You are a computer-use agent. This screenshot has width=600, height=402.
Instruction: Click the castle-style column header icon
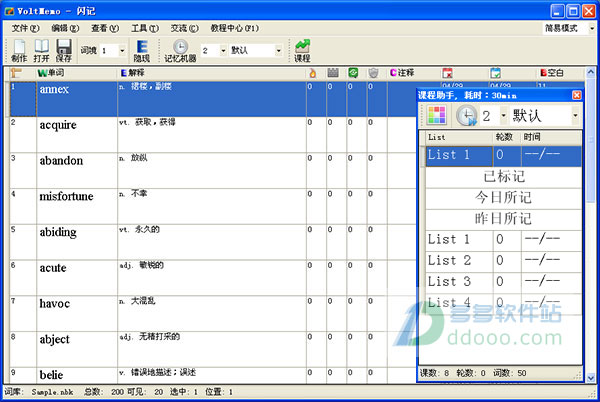point(333,72)
